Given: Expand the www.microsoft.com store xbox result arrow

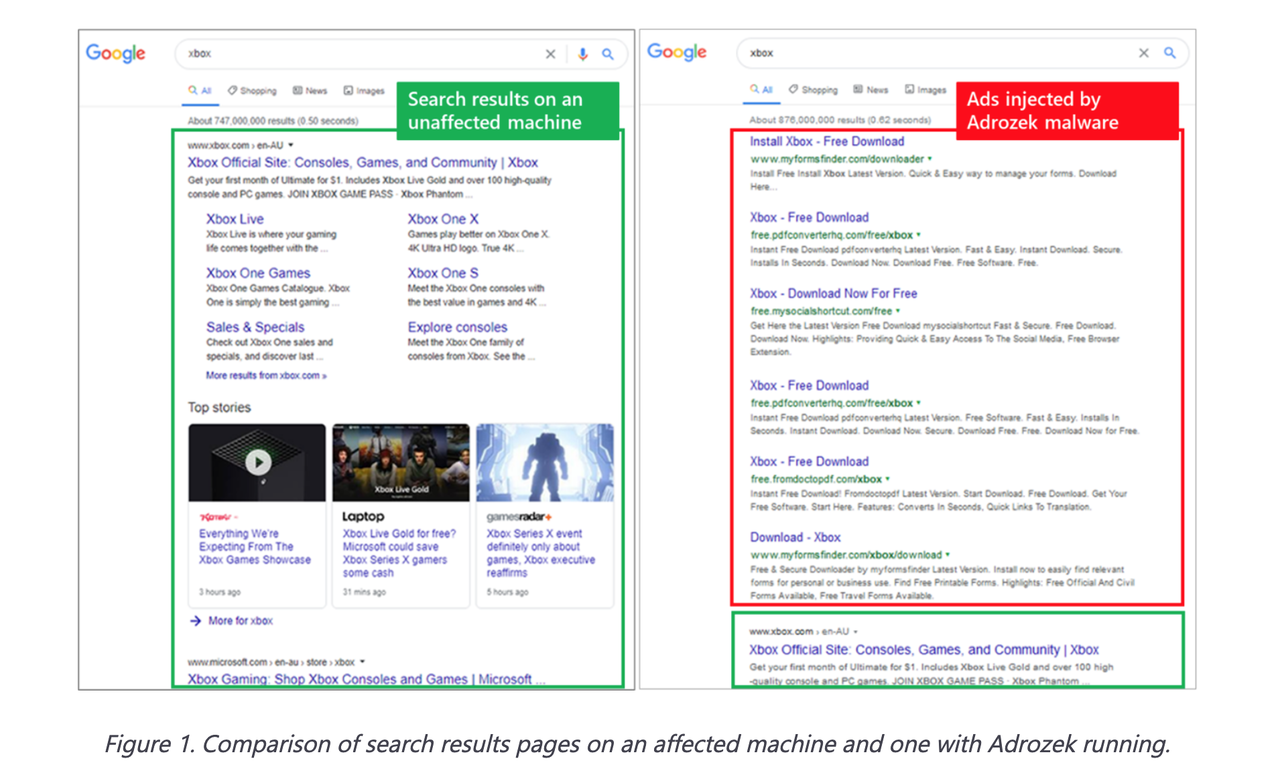Looking at the screenshot, I should click(362, 662).
